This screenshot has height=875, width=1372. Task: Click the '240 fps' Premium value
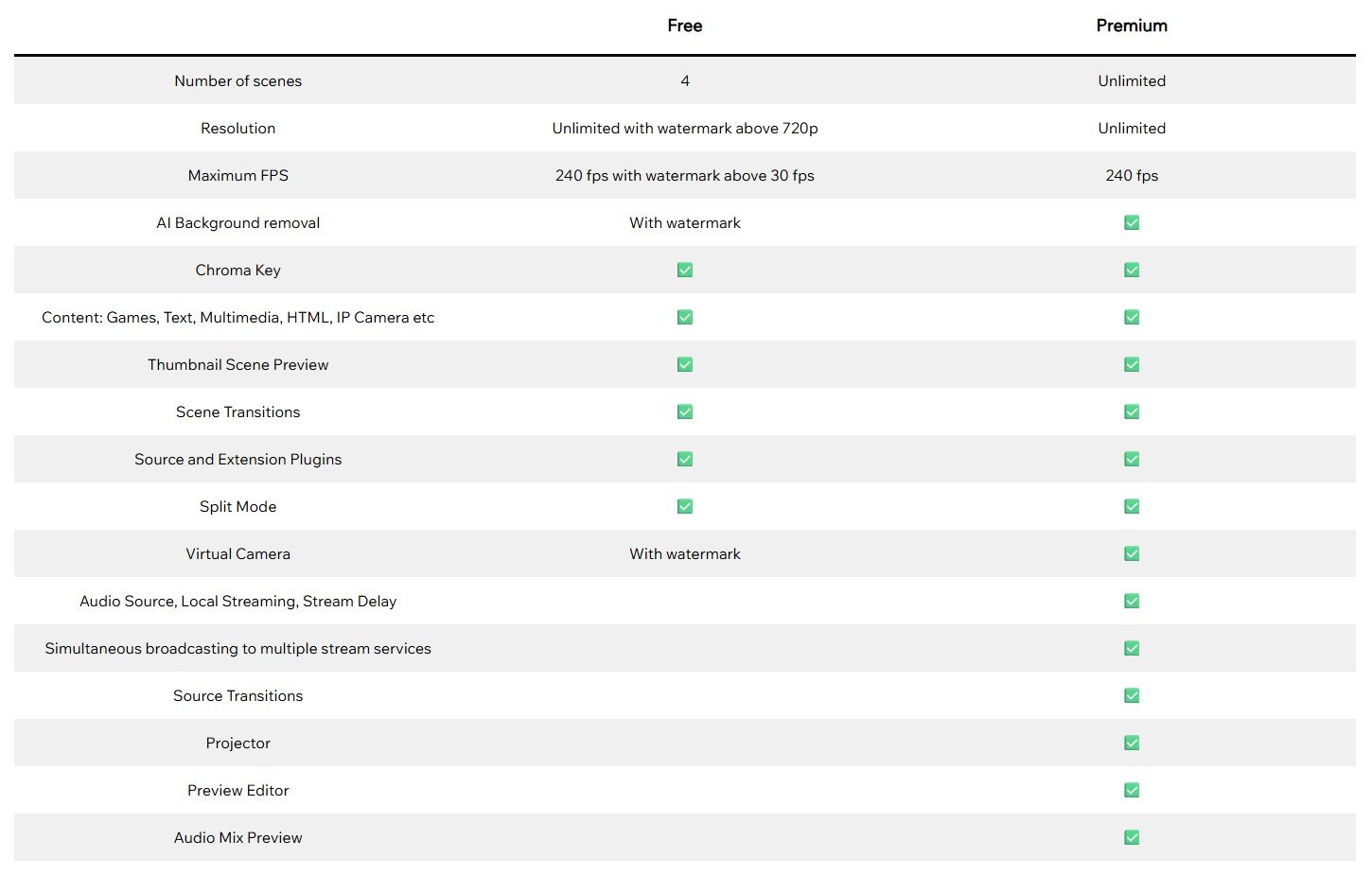click(x=1132, y=176)
